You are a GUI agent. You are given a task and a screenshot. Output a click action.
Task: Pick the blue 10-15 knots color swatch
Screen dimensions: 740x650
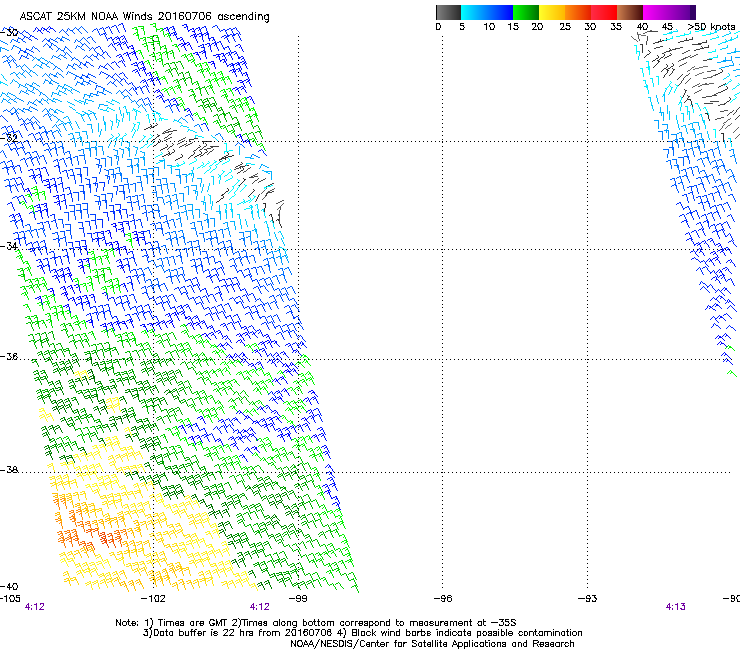coord(500,12)
